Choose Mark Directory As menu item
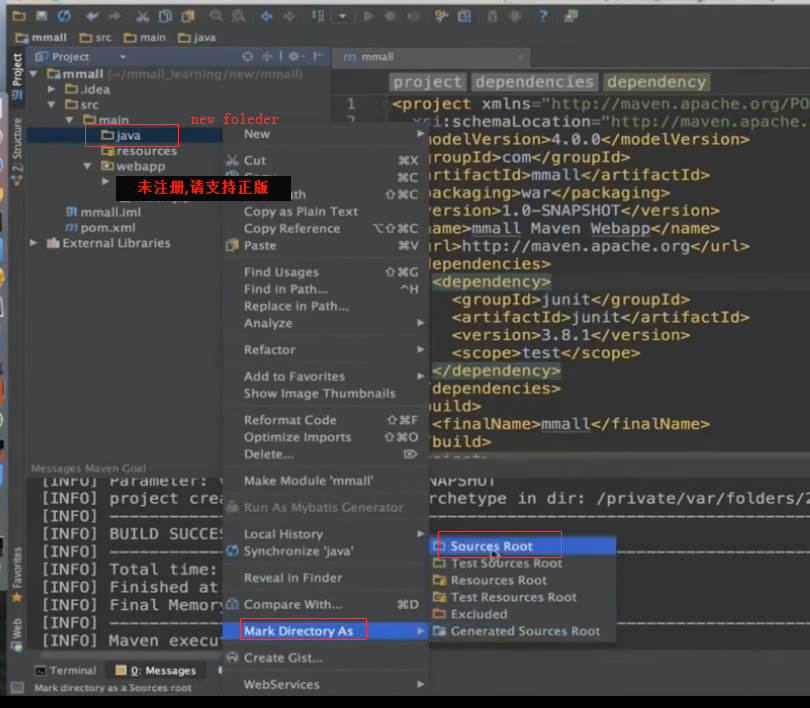This screenshot has height=708, width=810. 325,631
